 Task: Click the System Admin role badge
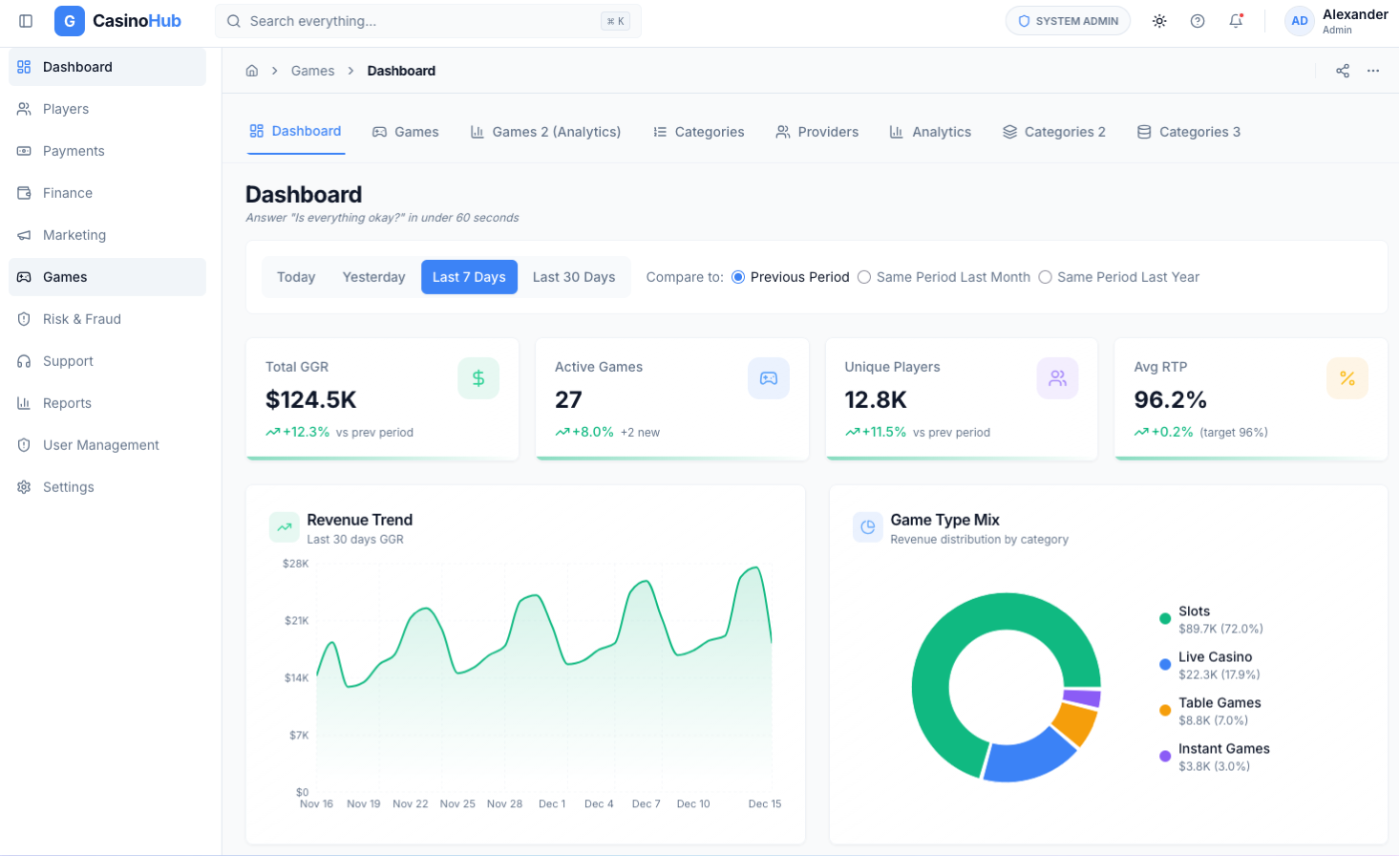click(1068, 21)
